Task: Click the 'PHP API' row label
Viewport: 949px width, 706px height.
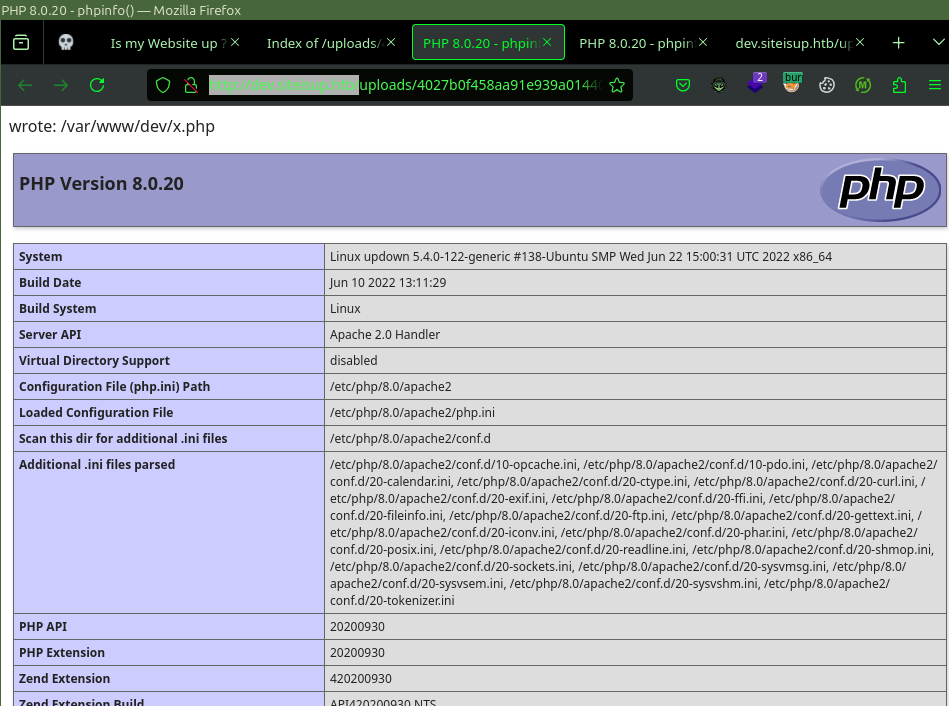Action: pos(42,627)
